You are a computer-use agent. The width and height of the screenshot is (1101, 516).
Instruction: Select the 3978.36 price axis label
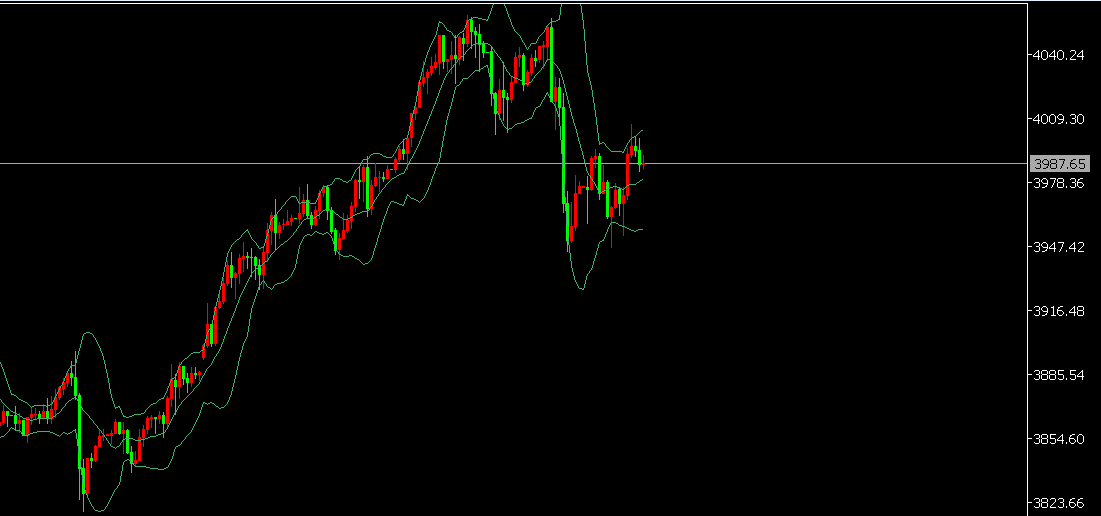pos(1058,183)
